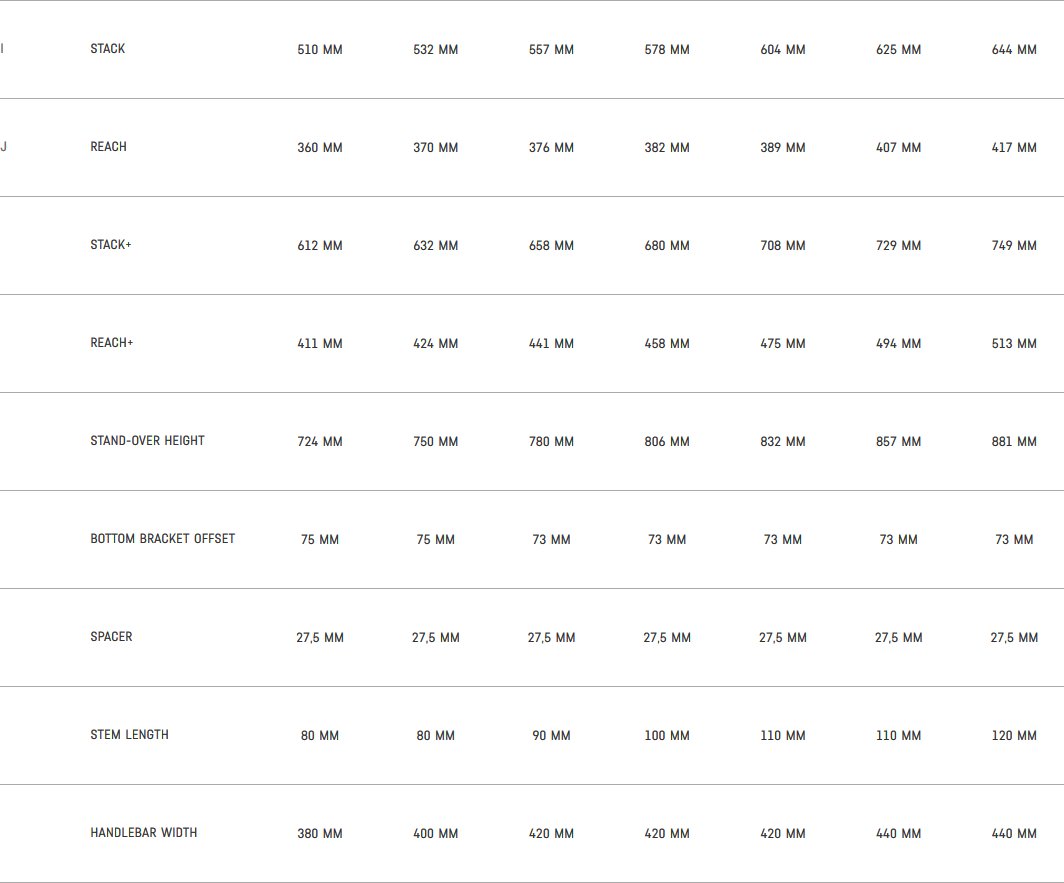Screen dimensions: 1064x883
Task: Select the 458 MM Reach+ value
Action: pyautogui.click(x=667, y=344)
